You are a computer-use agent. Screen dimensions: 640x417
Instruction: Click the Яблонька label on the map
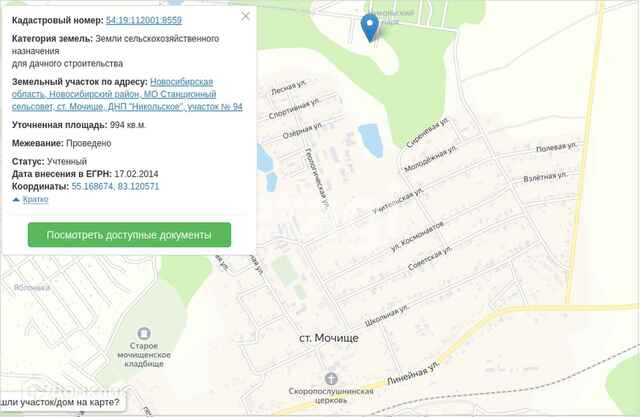(x=32, y=288)
